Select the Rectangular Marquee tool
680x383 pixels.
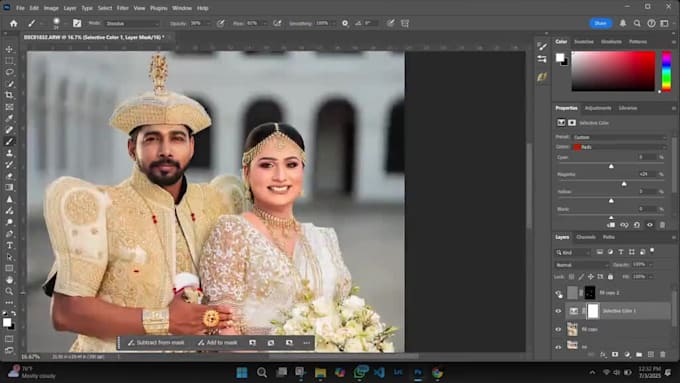[x=9, y=61]
